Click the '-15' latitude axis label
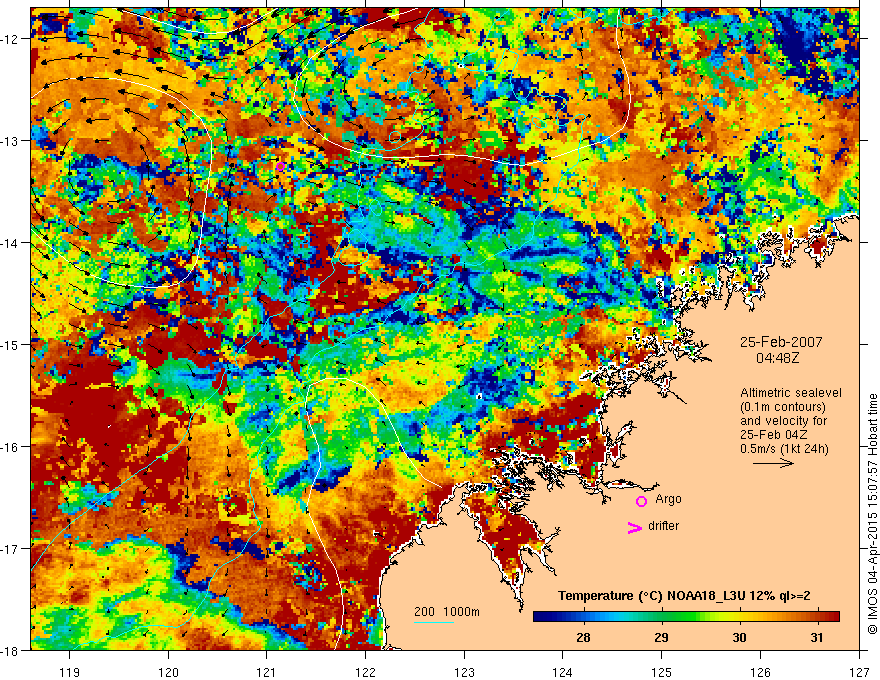Viewport: 880px width, 680px height. click(x=10, y=344)
